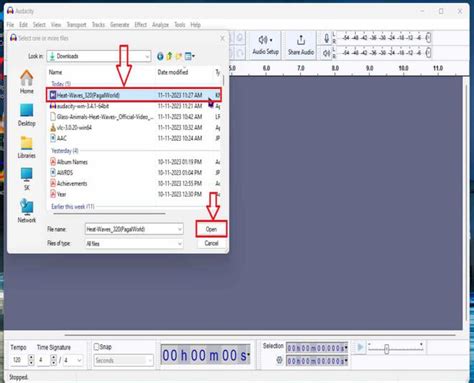Open the View Menu icon in dialog

point(190,56)
